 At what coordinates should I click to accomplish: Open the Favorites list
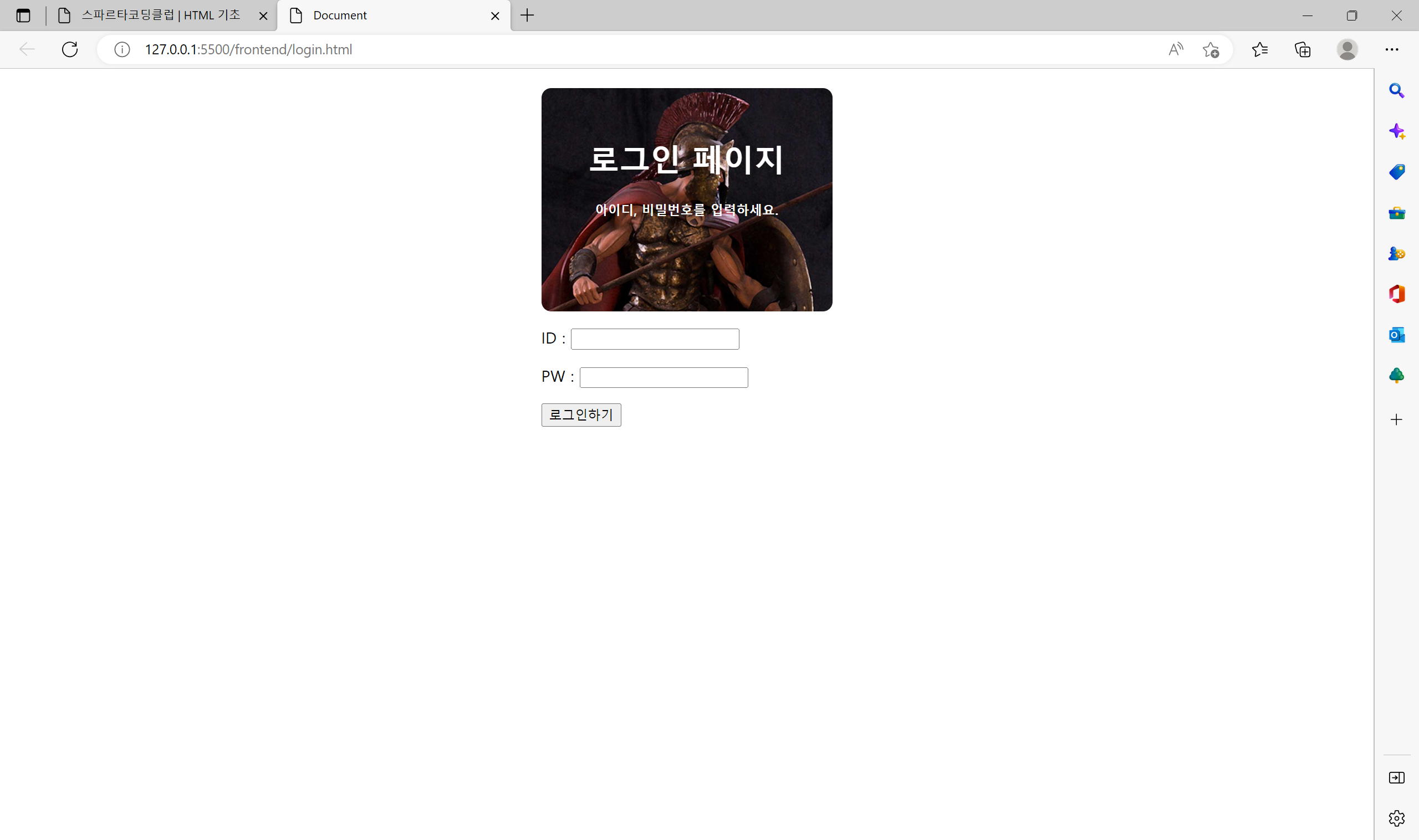coord(1260,49)
